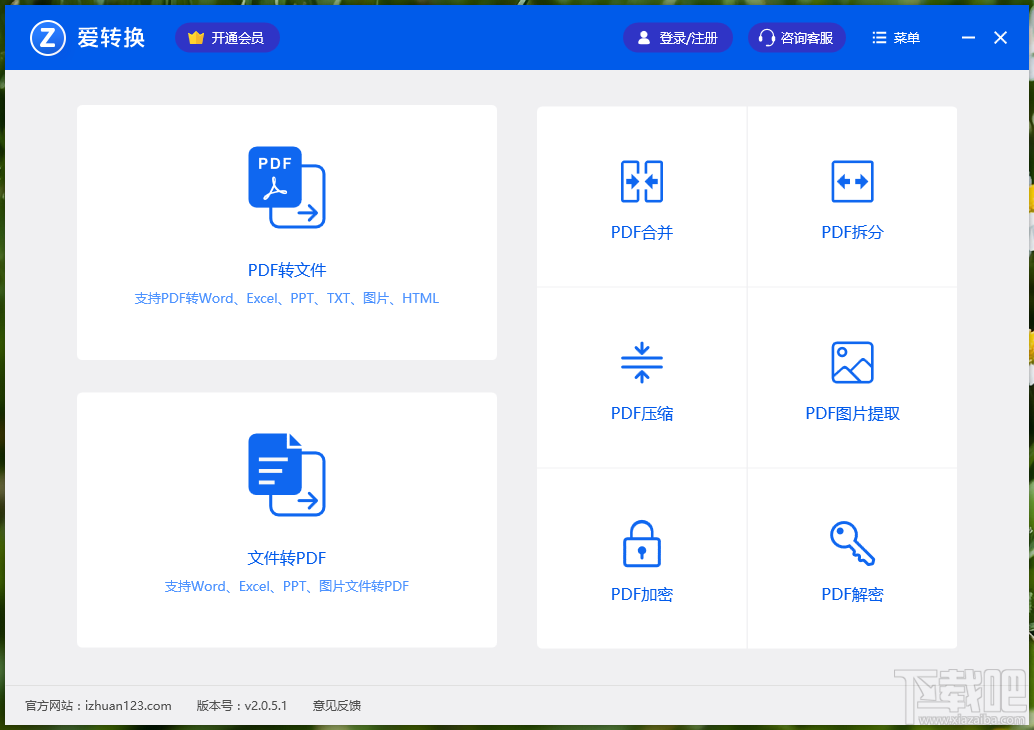This screenshot has width=1034, height=730.
Task: Click the 爱转换 logo icon
Action: tap(46, 37)
